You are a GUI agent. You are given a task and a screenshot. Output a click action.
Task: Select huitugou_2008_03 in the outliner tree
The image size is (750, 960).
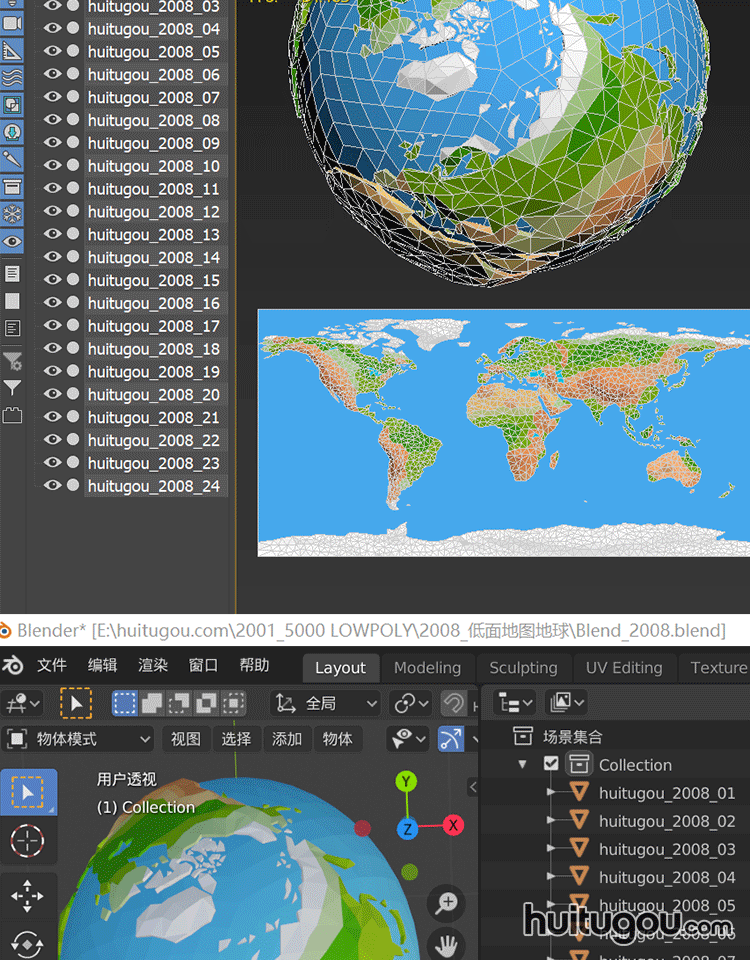click(666, 849)
